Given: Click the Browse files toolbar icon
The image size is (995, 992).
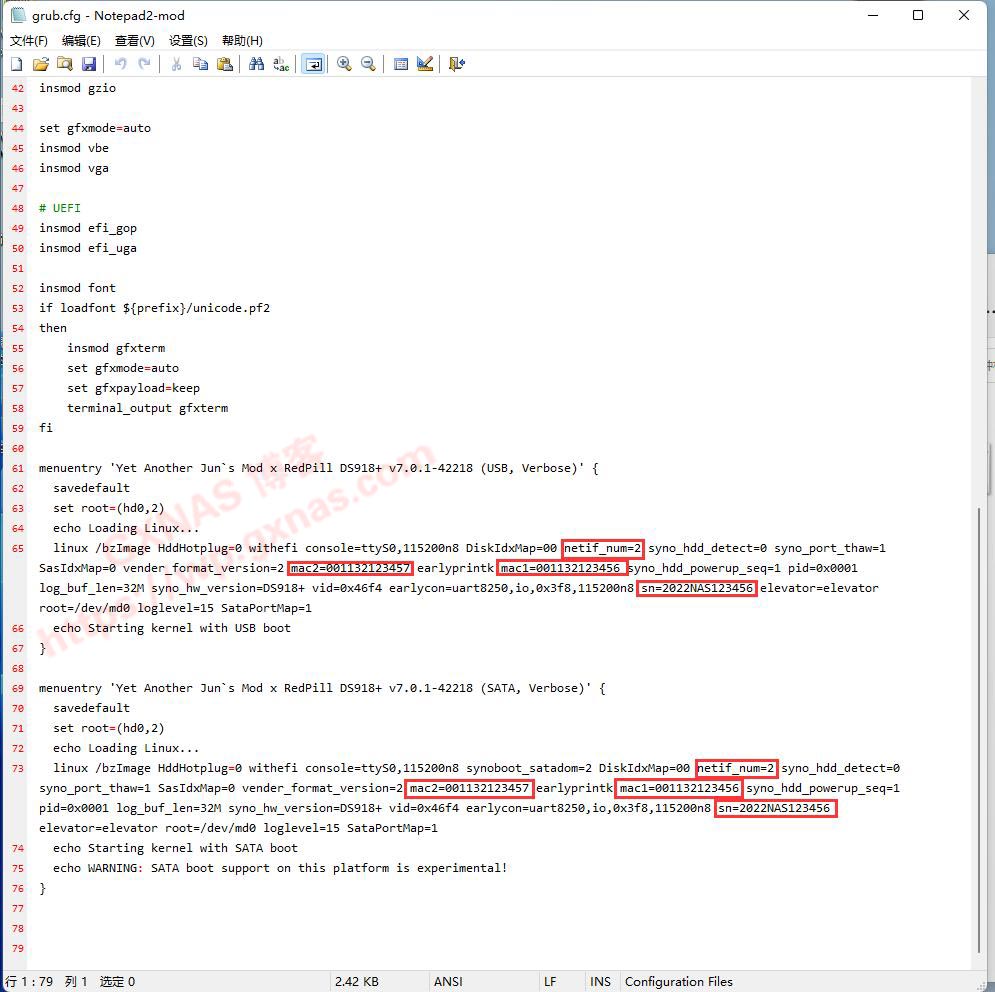Looking at the screenshot, I should click(65, 64).
